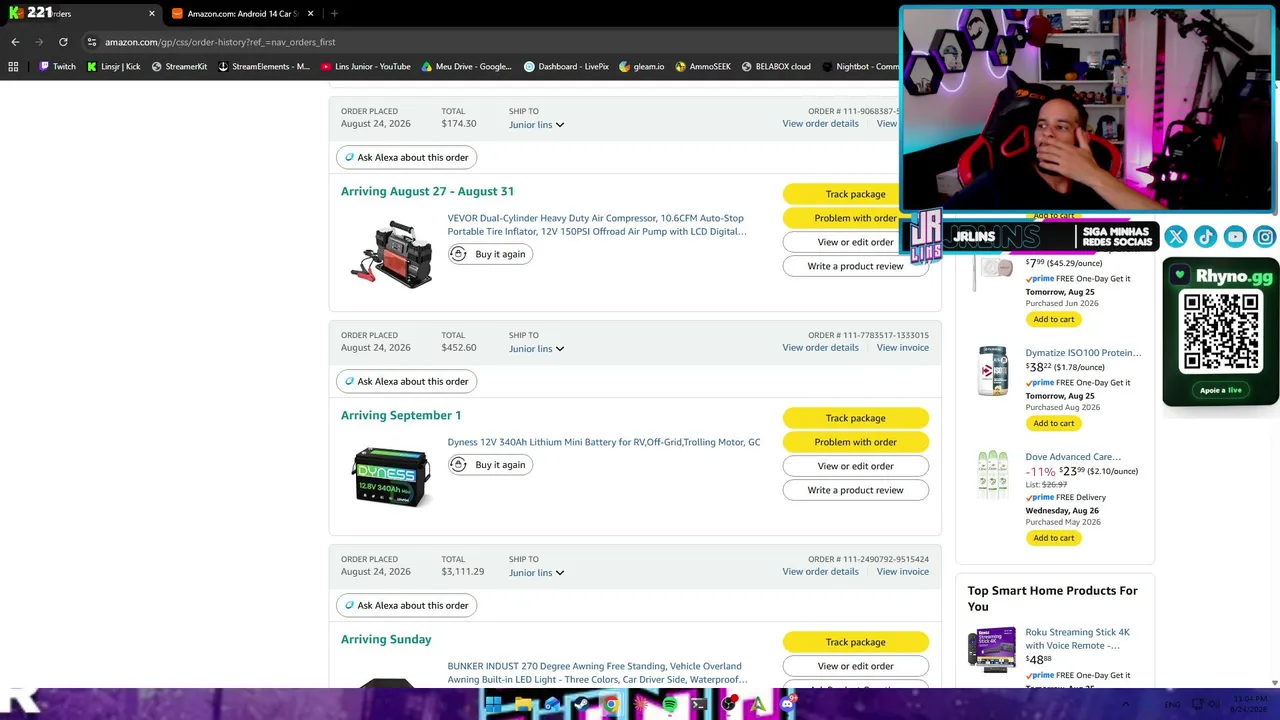The image size is (1280, 720).
Task: Open the site information icon in address bar
Action: [x=91, y=42]
